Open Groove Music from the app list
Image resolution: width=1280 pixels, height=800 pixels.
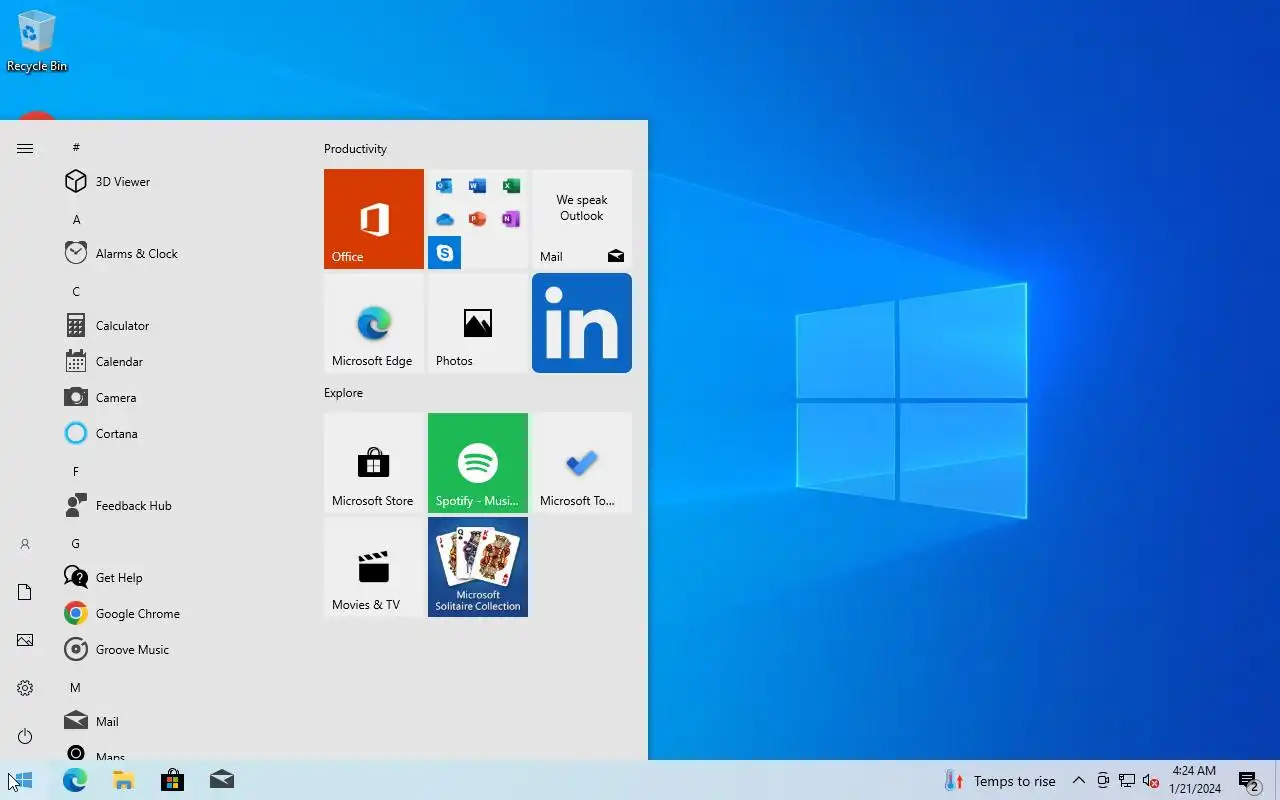point(180,650)
